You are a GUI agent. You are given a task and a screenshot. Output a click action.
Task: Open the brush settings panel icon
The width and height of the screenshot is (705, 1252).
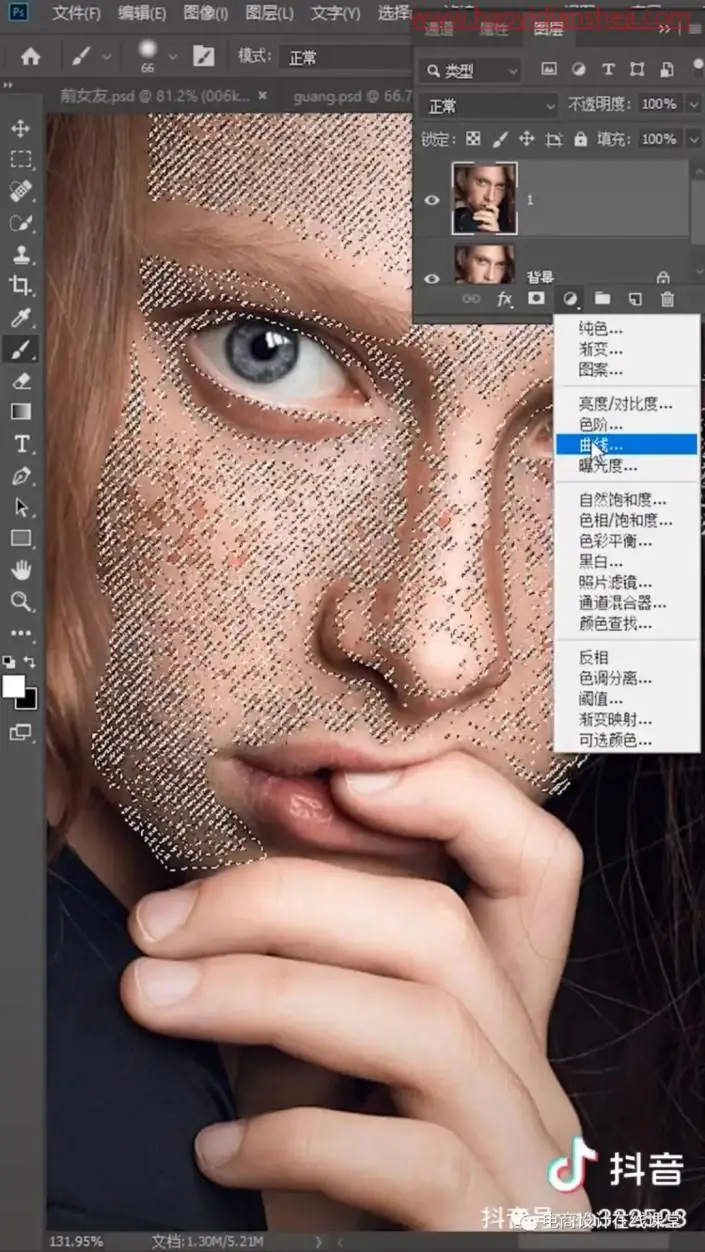pyautogui.click(x=203, y=57)
